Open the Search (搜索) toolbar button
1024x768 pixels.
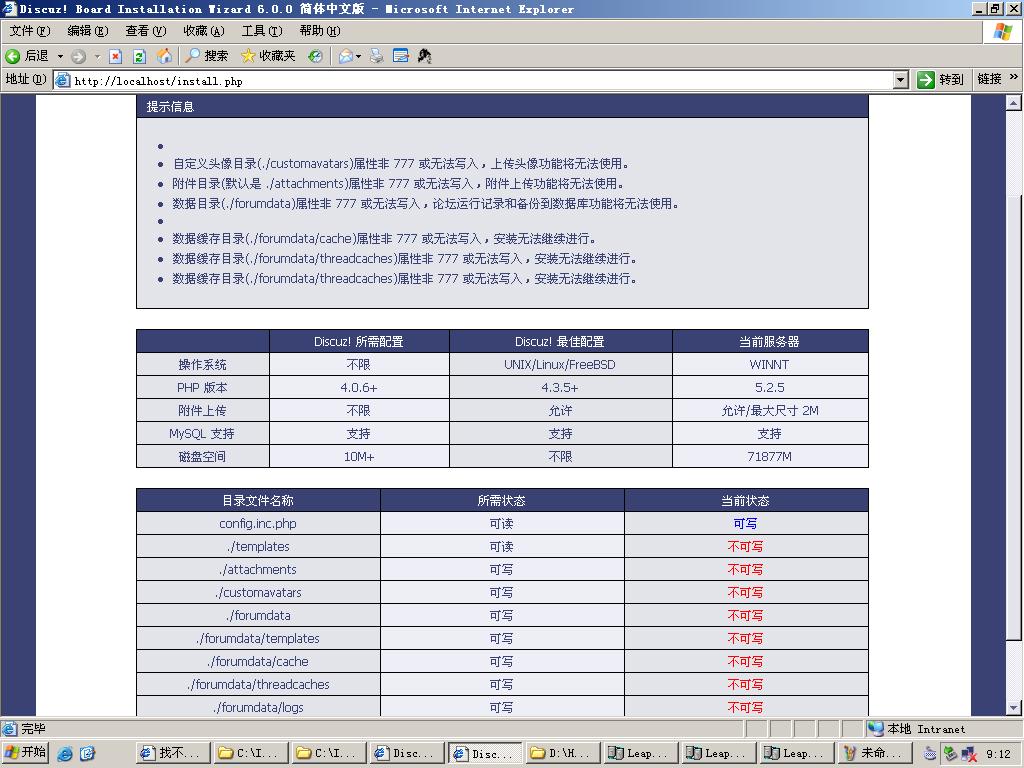(x=206, y=56)
